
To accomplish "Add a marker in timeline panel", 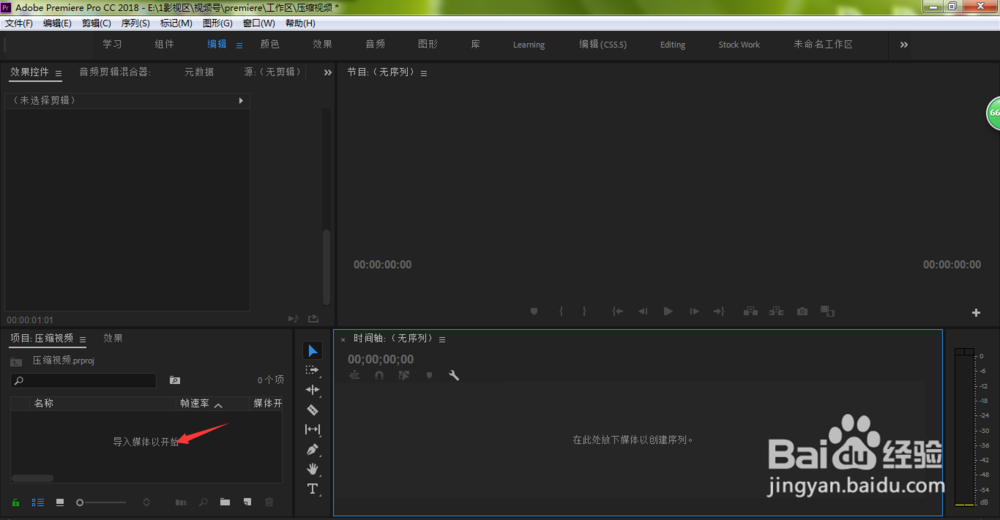I will click(x=429, y=376).
